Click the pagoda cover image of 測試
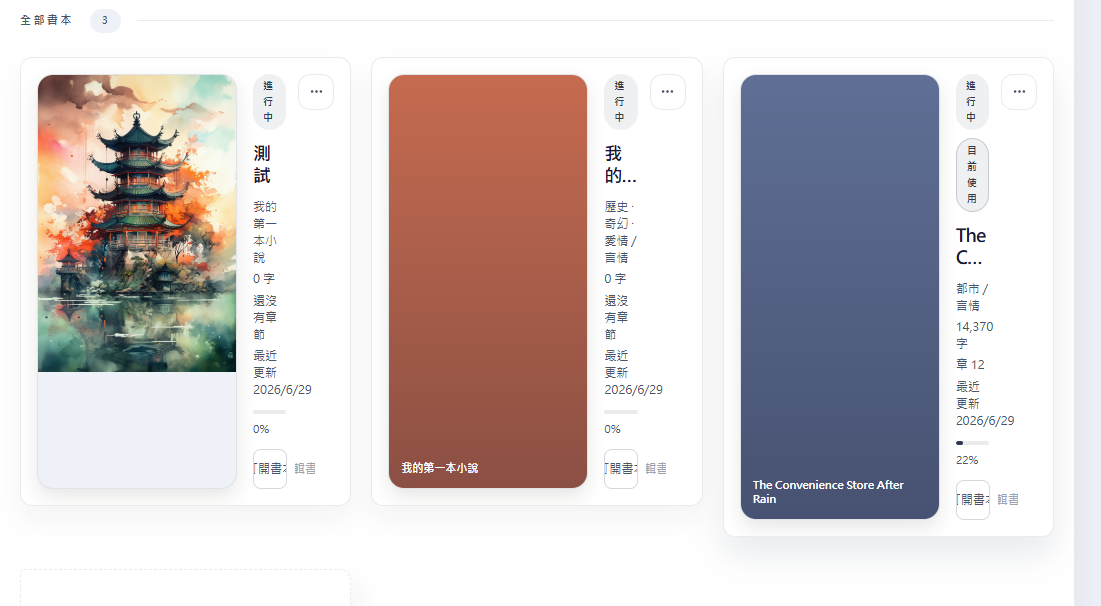 click(137, 223)
